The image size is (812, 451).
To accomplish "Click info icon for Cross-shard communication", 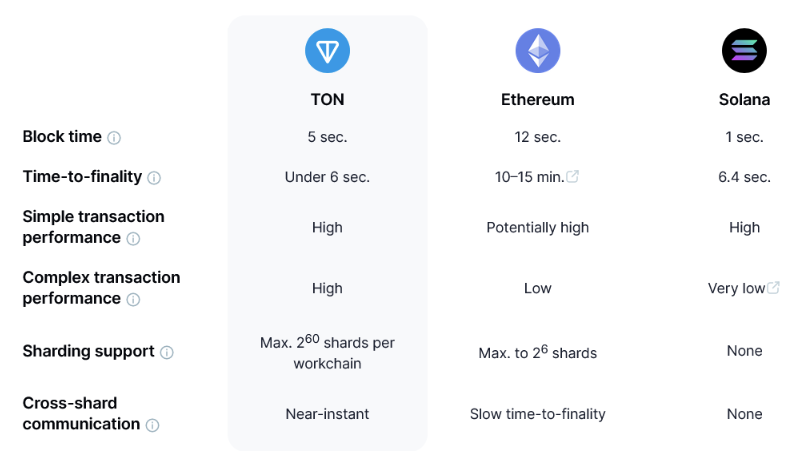I will click(152, 425).
